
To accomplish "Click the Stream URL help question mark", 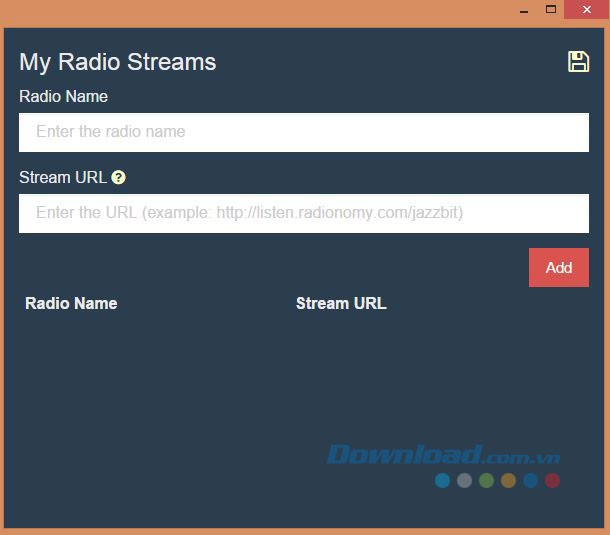I will tap(118, 177).
